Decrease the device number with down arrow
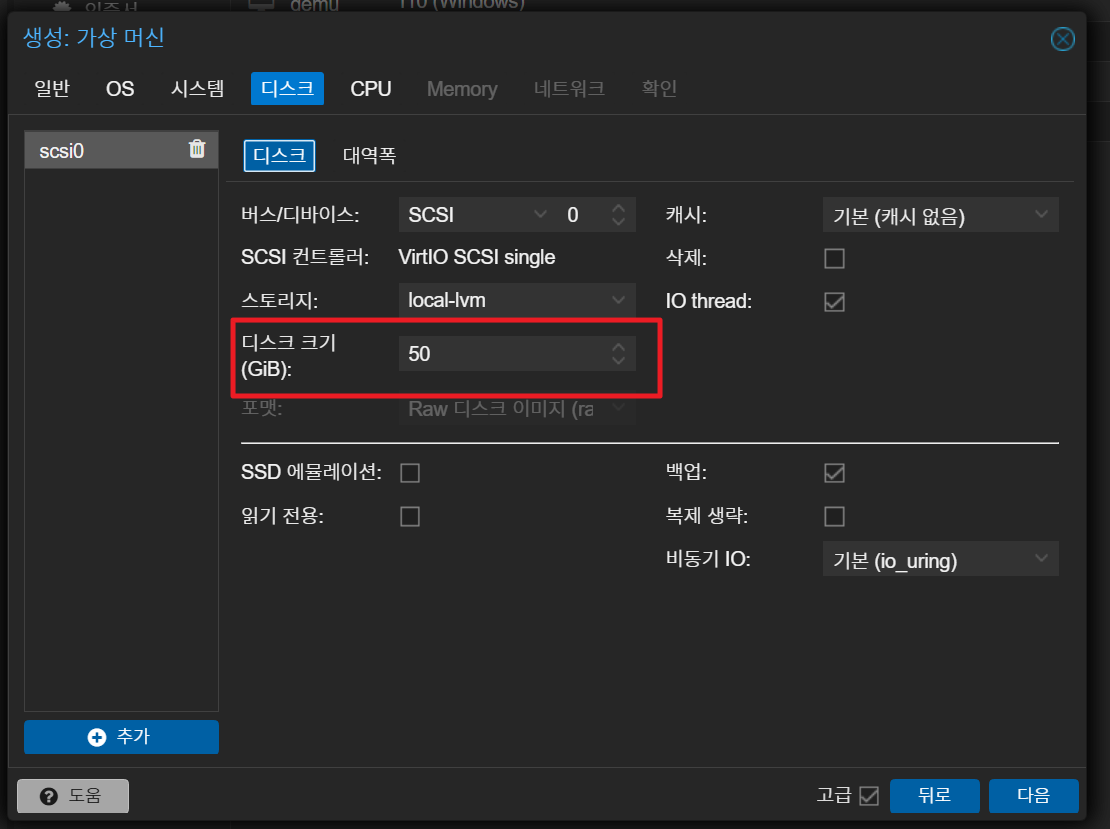The width and height of the screenshot is (1110, 829). point(618,222)
